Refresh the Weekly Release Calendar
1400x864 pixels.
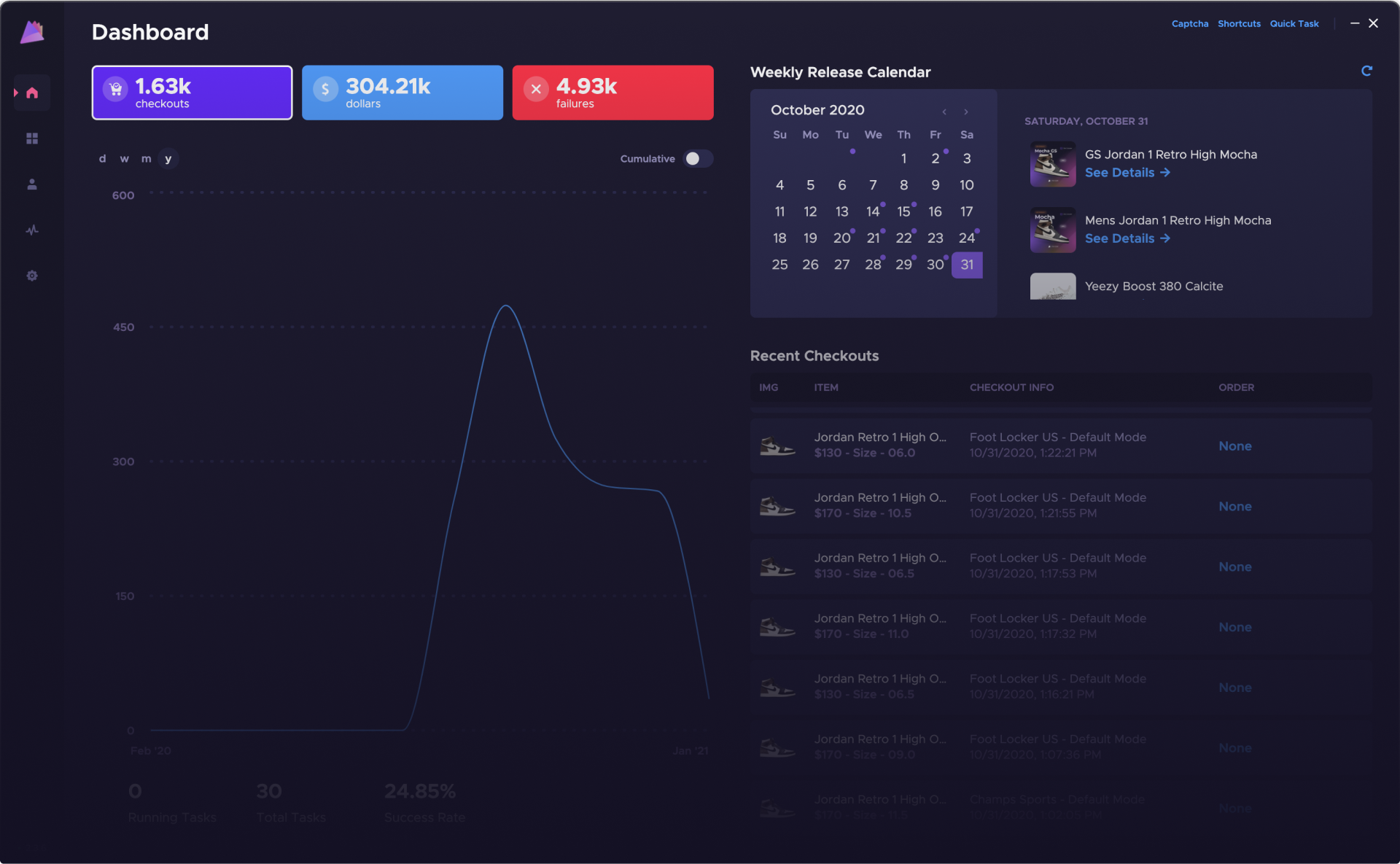point(1366,71)
